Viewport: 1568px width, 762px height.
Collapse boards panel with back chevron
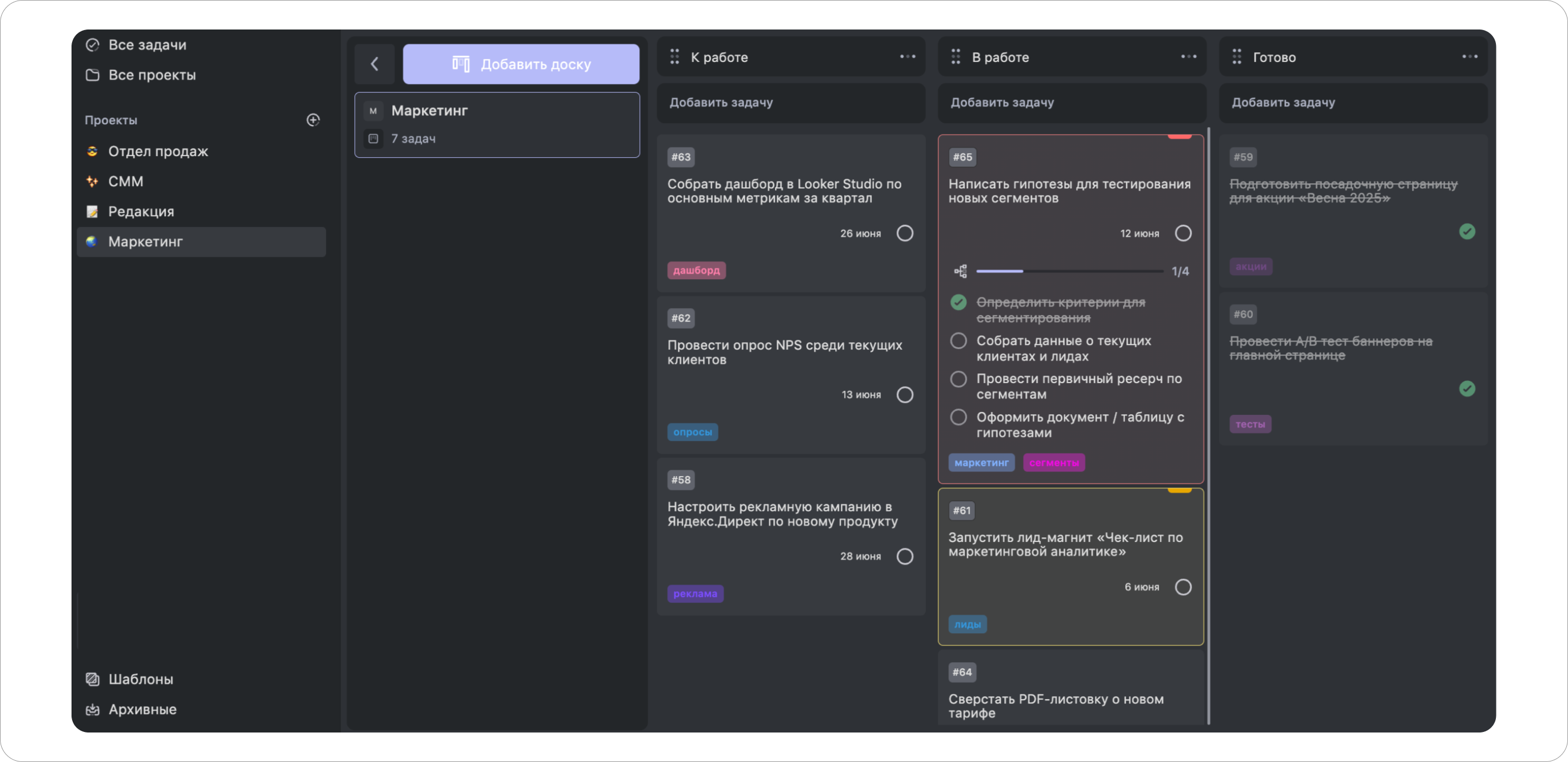point(374,64)
